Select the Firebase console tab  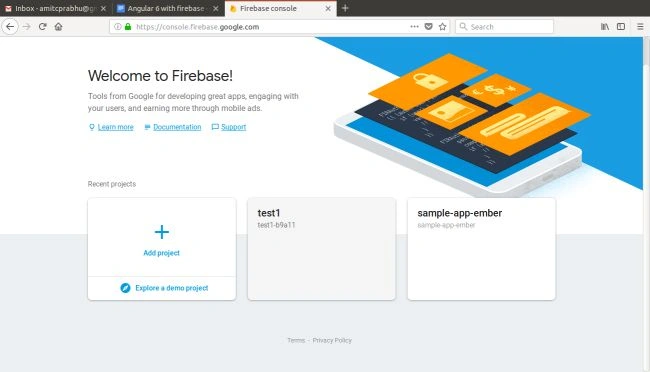tap(281, 8)
